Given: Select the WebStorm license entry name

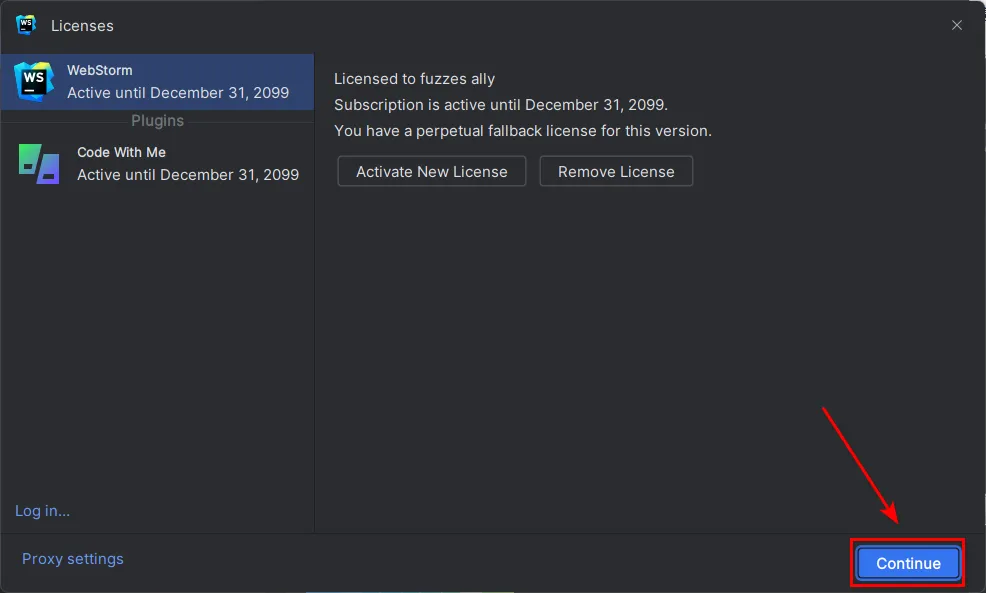Looking at the screenshot, I should 100,70.
